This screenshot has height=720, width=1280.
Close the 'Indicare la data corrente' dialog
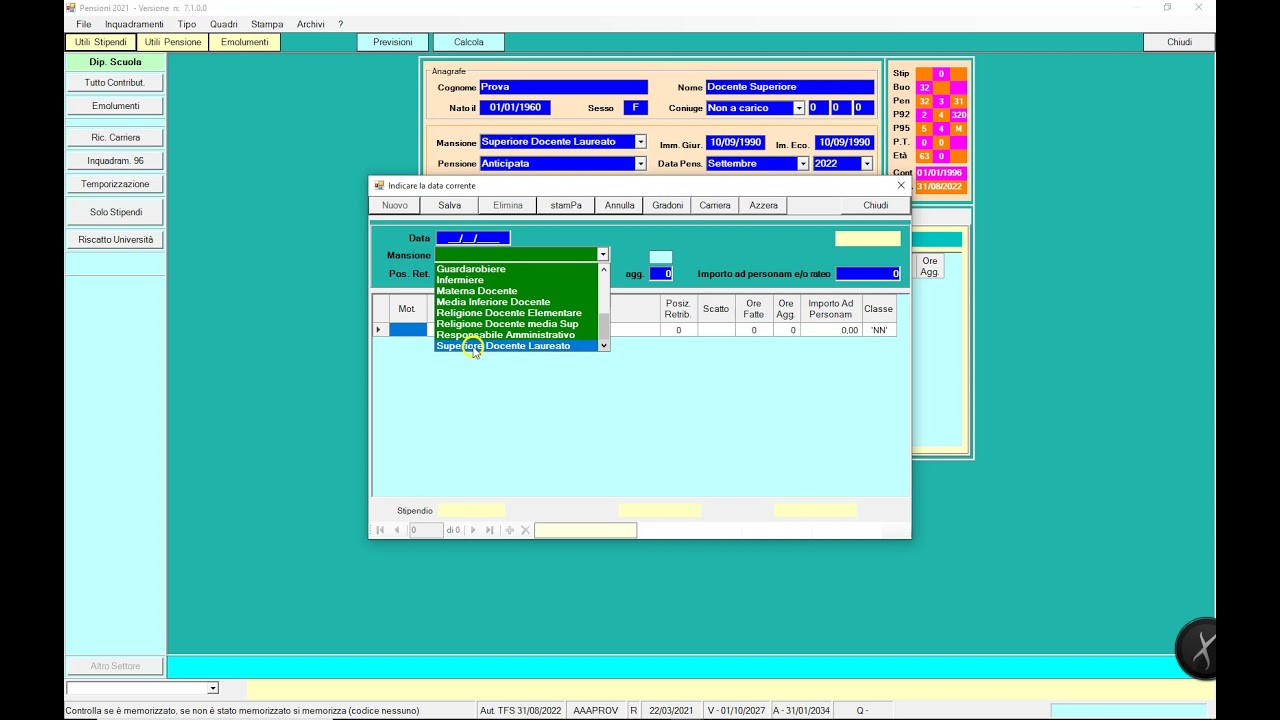pyautogui.click(x=900, y=185)
